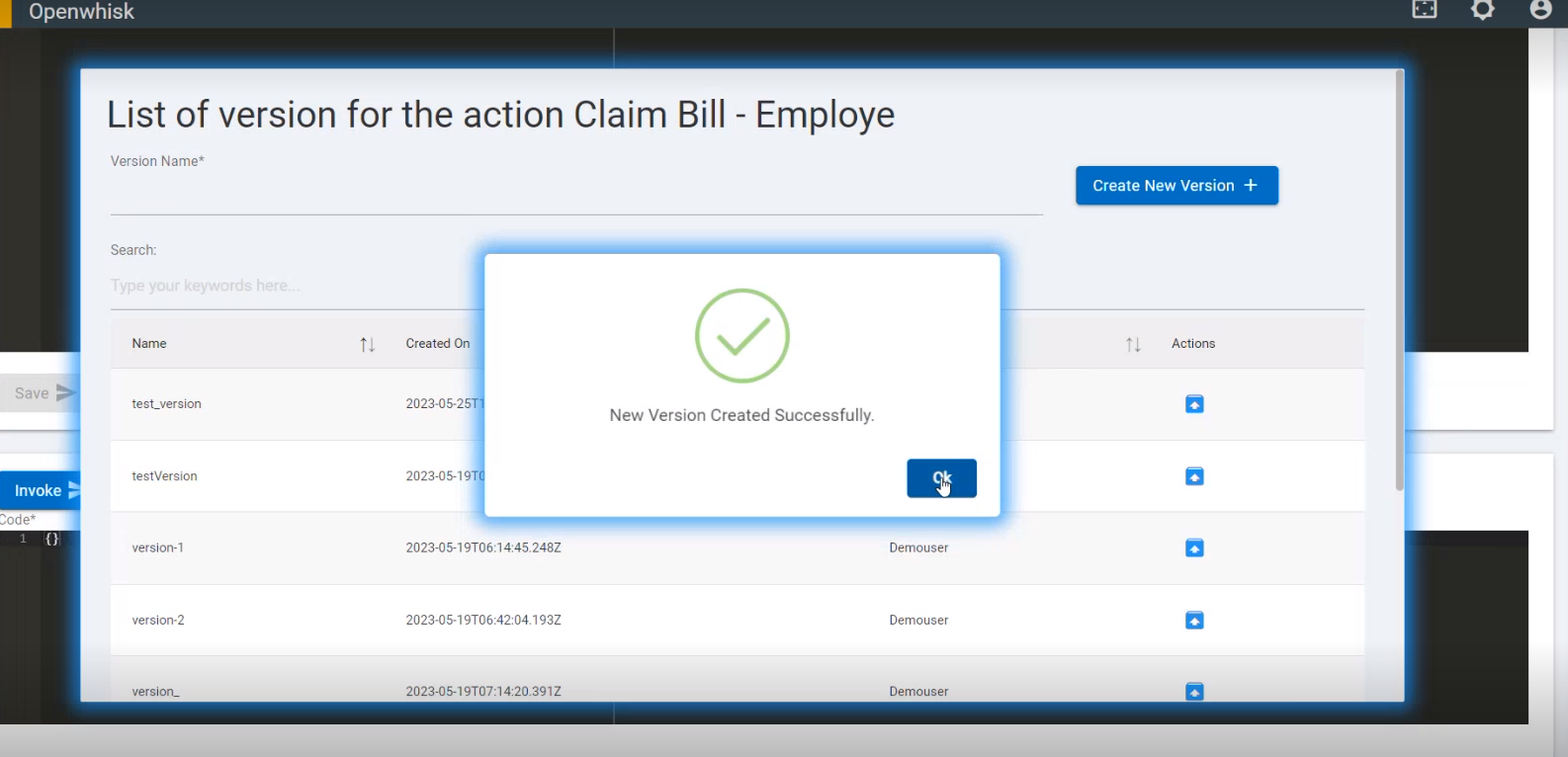The height and width of the screenshot is (757, 1568).
Task: Open the fullscreen icon in top bar
Action: click(1425, 10)
